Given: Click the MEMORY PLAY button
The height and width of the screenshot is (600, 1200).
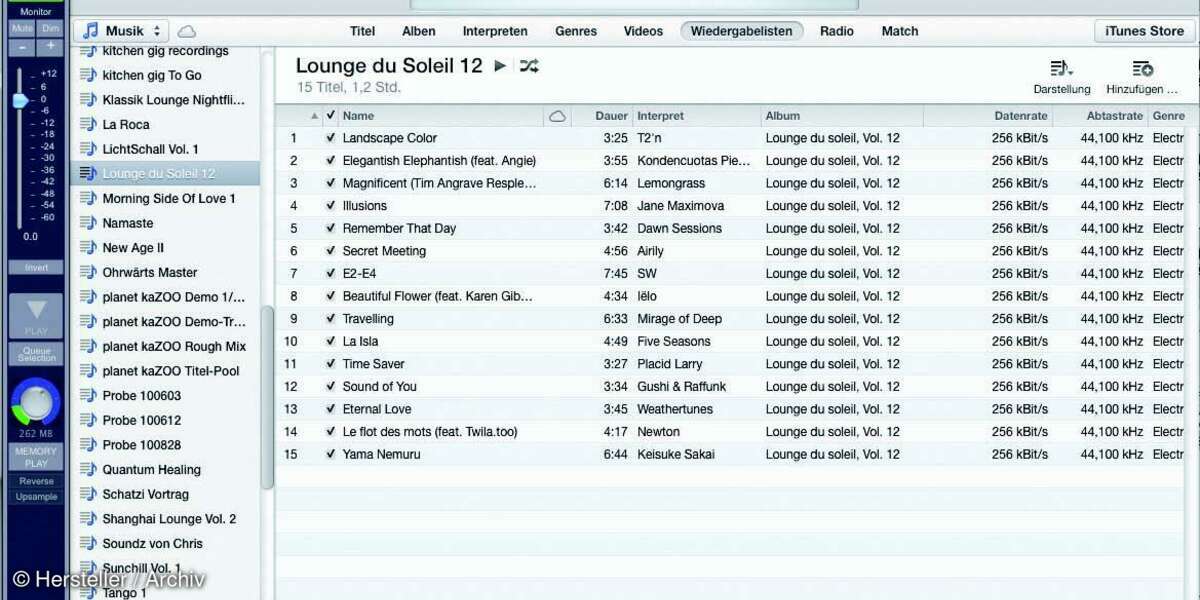Looking at the screenshot, I should click(x=36, y=458).
